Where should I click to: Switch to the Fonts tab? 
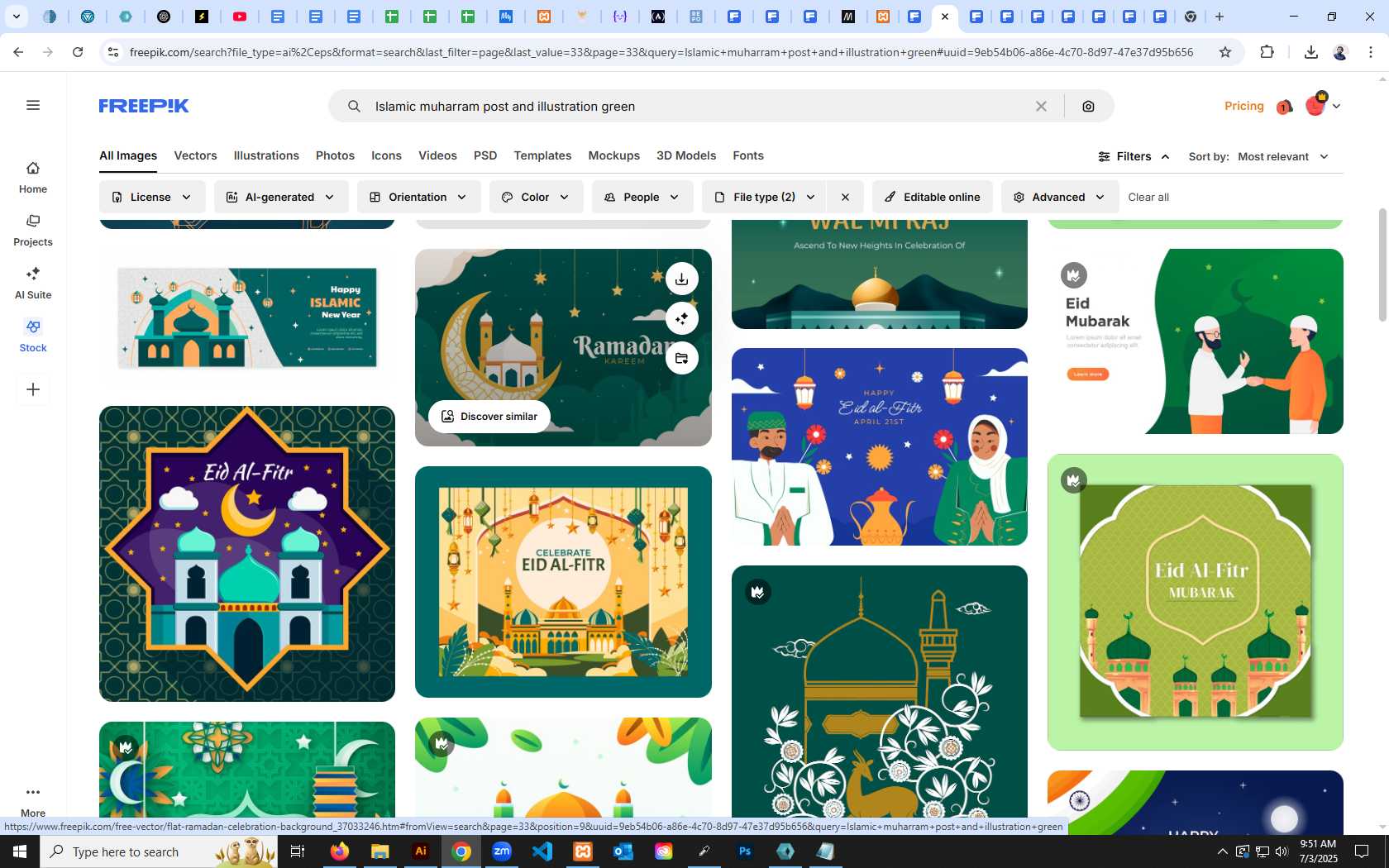(748, 155)
